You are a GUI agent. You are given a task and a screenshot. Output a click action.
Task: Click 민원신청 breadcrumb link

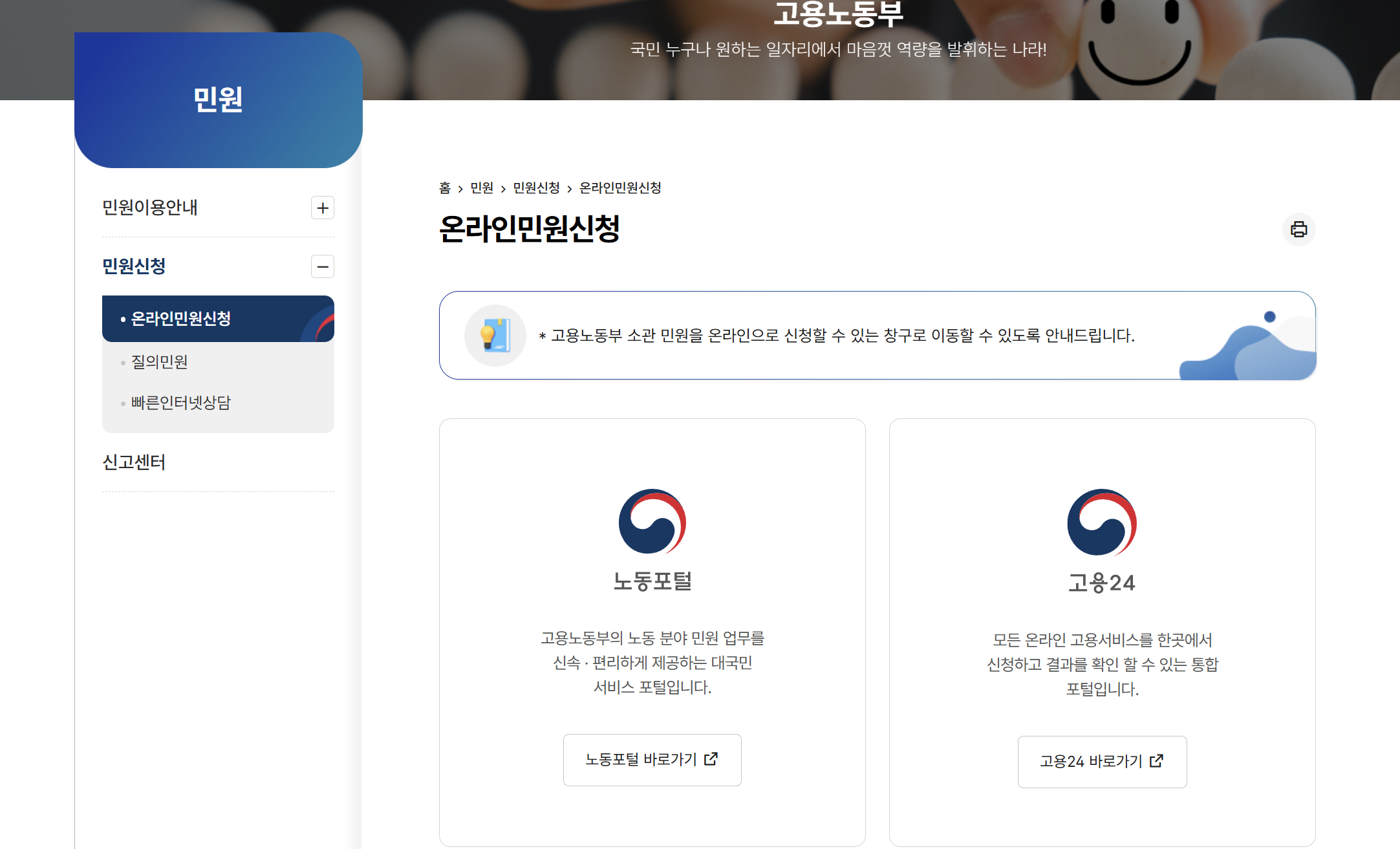536,188
